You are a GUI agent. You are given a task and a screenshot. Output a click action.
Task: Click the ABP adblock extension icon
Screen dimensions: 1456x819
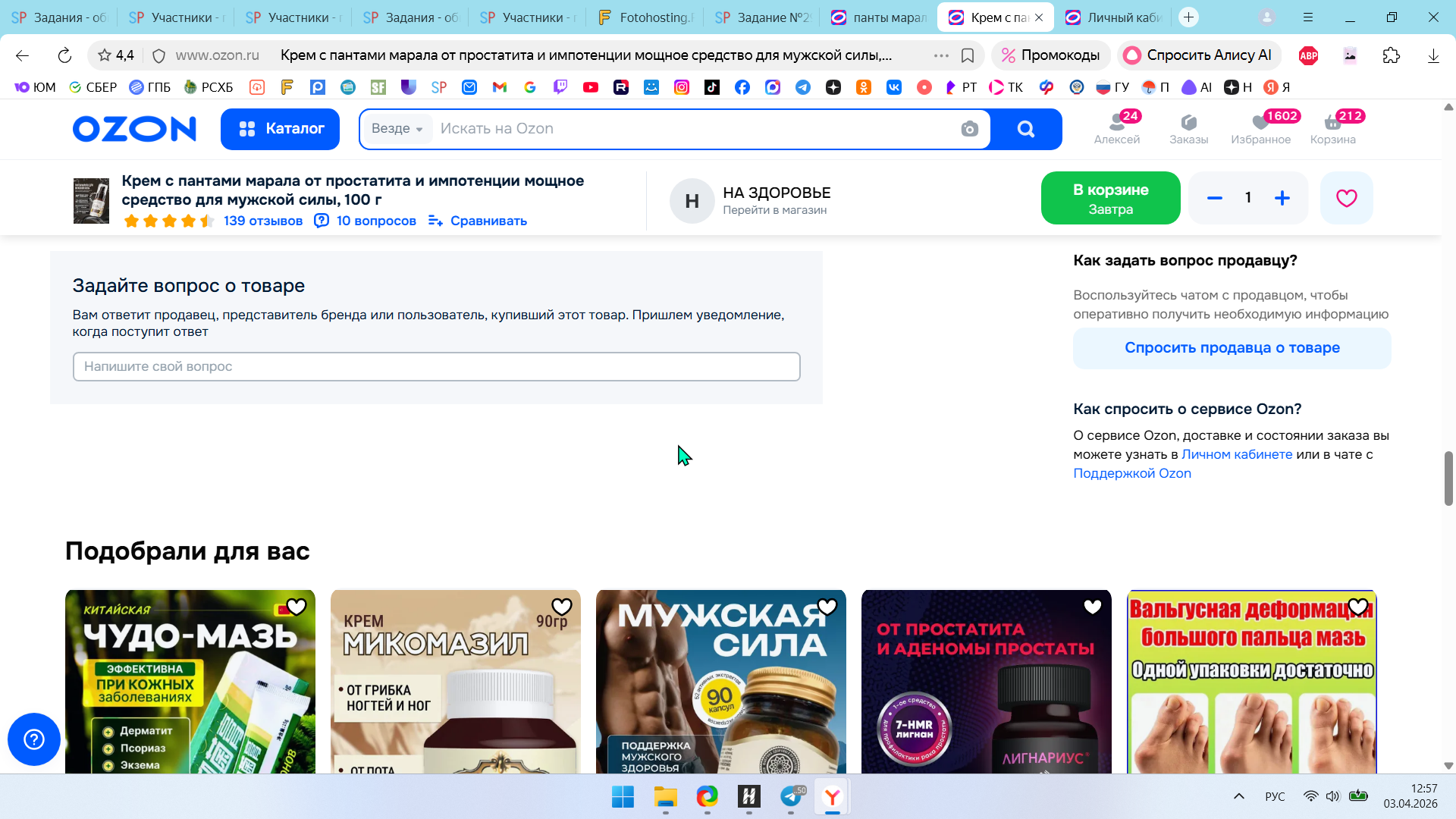(x=1308, y=55)
